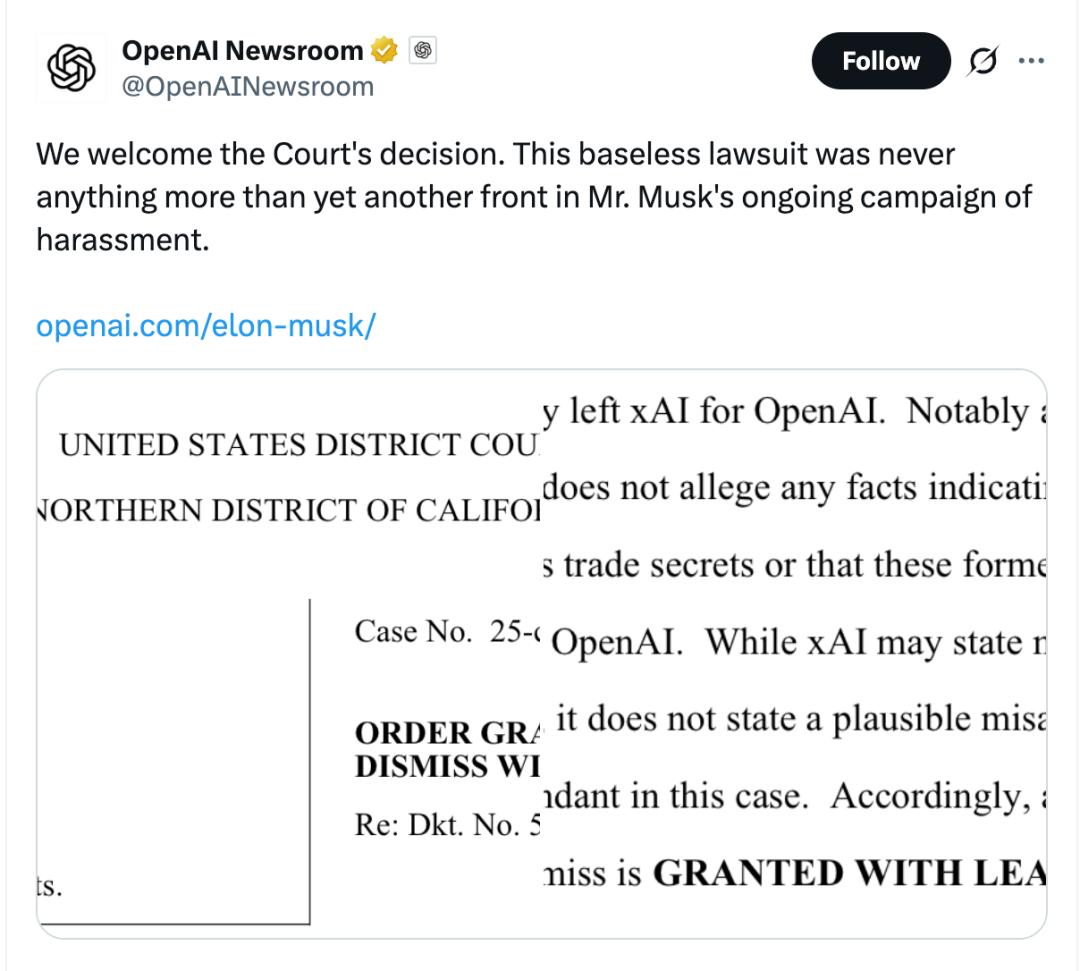Click the small OpenAI affiliation badge
Viewport: 1080px width, 971px height.
[x=422, y=50]
